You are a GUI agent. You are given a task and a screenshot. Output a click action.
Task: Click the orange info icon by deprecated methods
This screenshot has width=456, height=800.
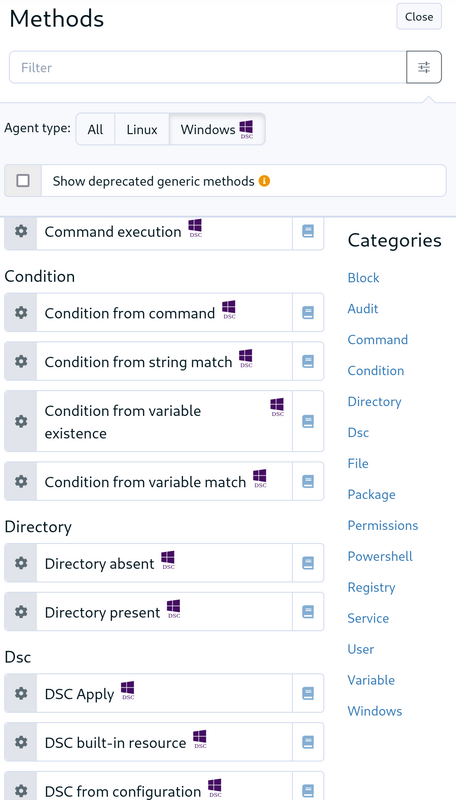point(264,181)
